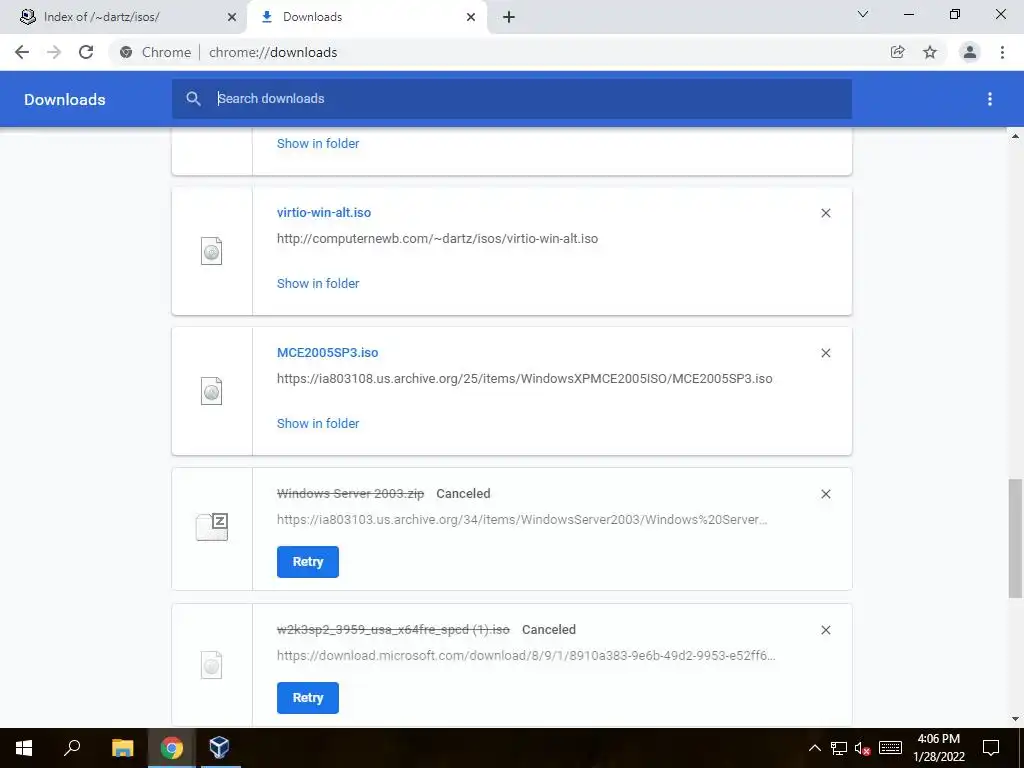
Task: Switch to the Index of /~dartz/isos/ tab
Action: (122, 17)
